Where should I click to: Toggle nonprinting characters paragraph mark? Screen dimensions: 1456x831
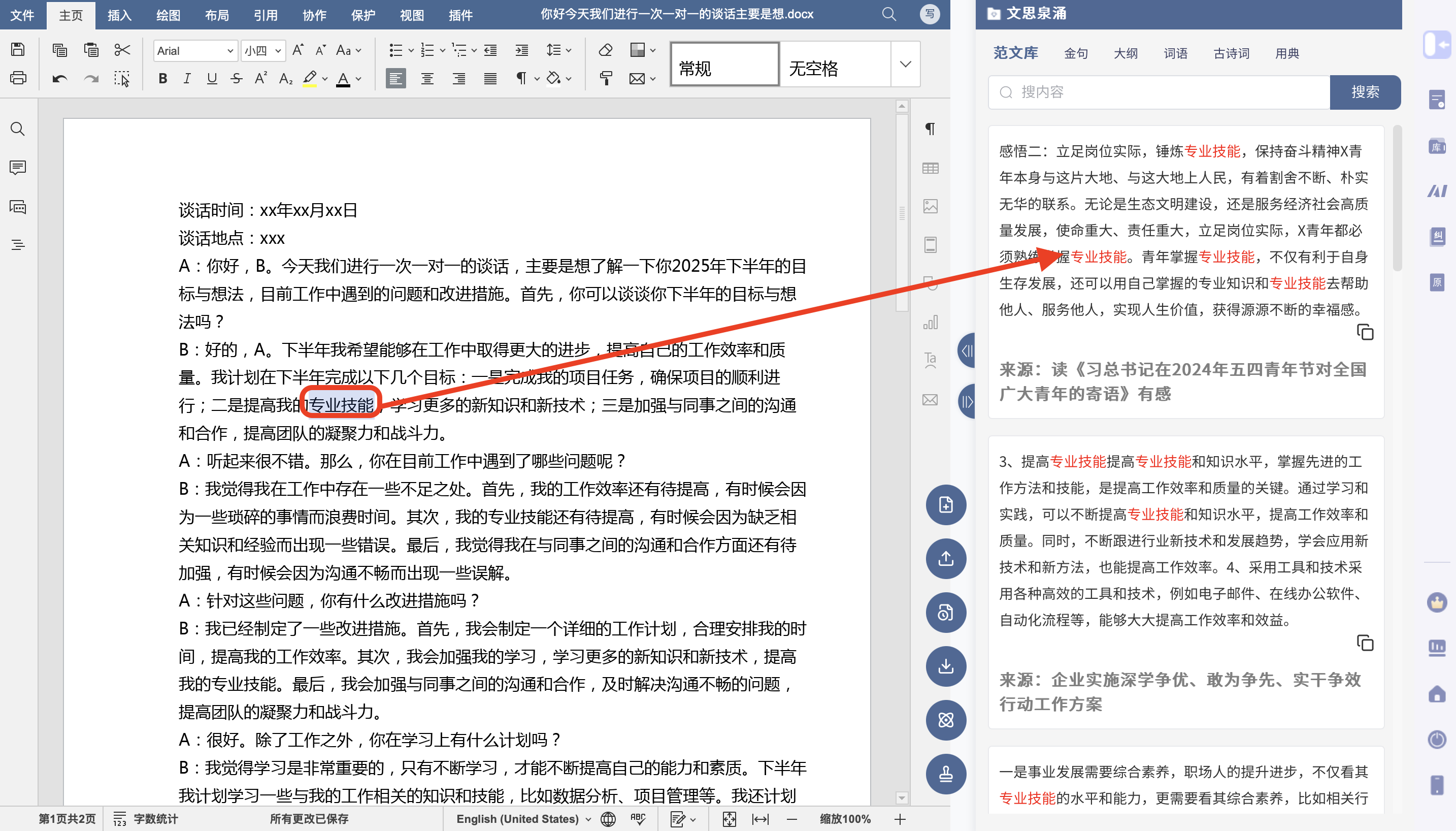521,78
